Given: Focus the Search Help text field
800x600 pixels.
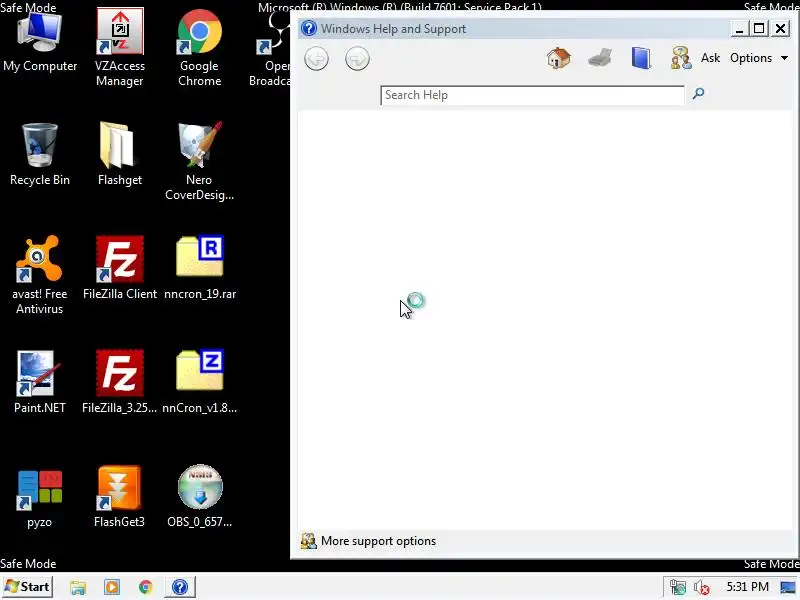Looking at the screenshot, I should (x=532, y=95).
